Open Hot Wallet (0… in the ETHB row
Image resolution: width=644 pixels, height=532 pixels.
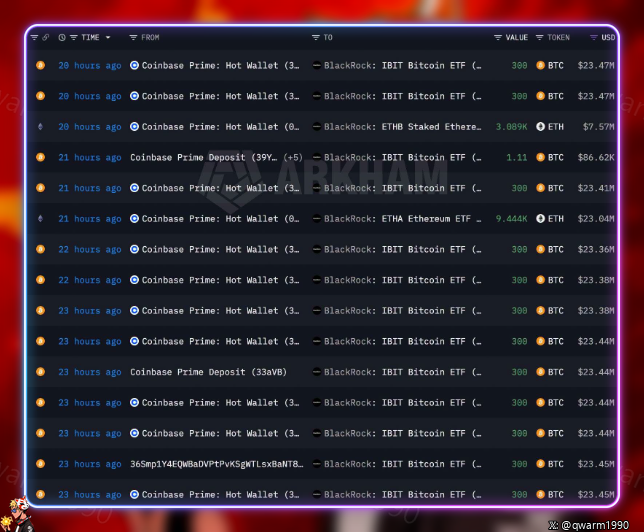(x=221, y=127)
